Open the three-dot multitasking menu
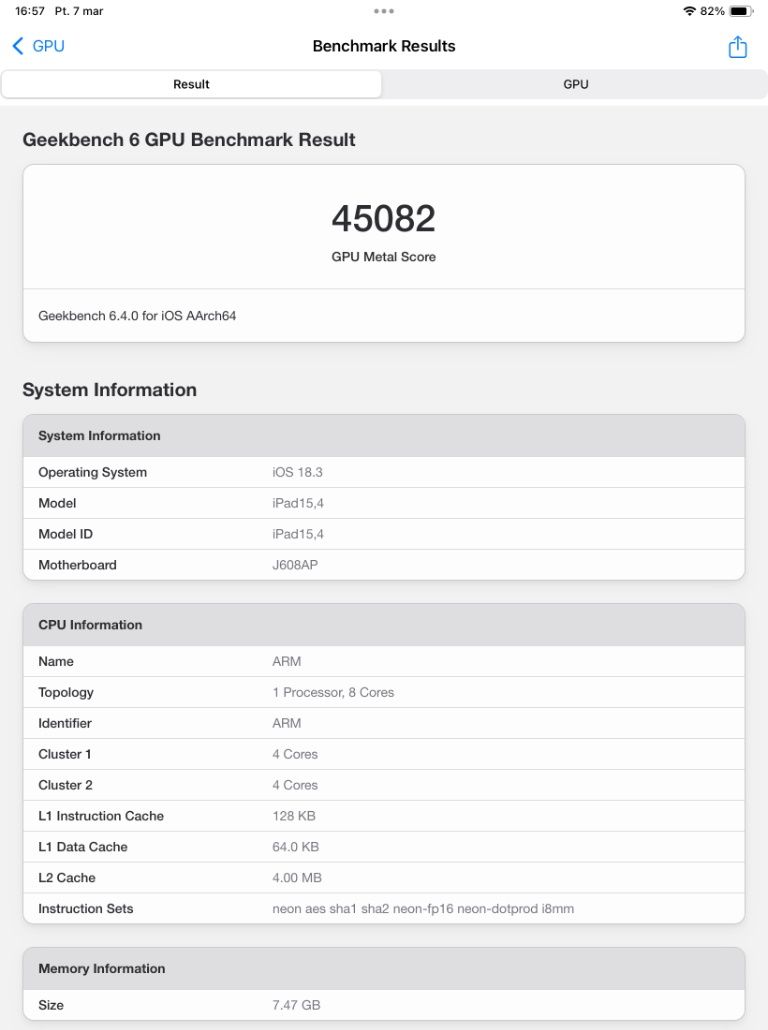This screenshot has width=768, height=1030. (384, 11)
